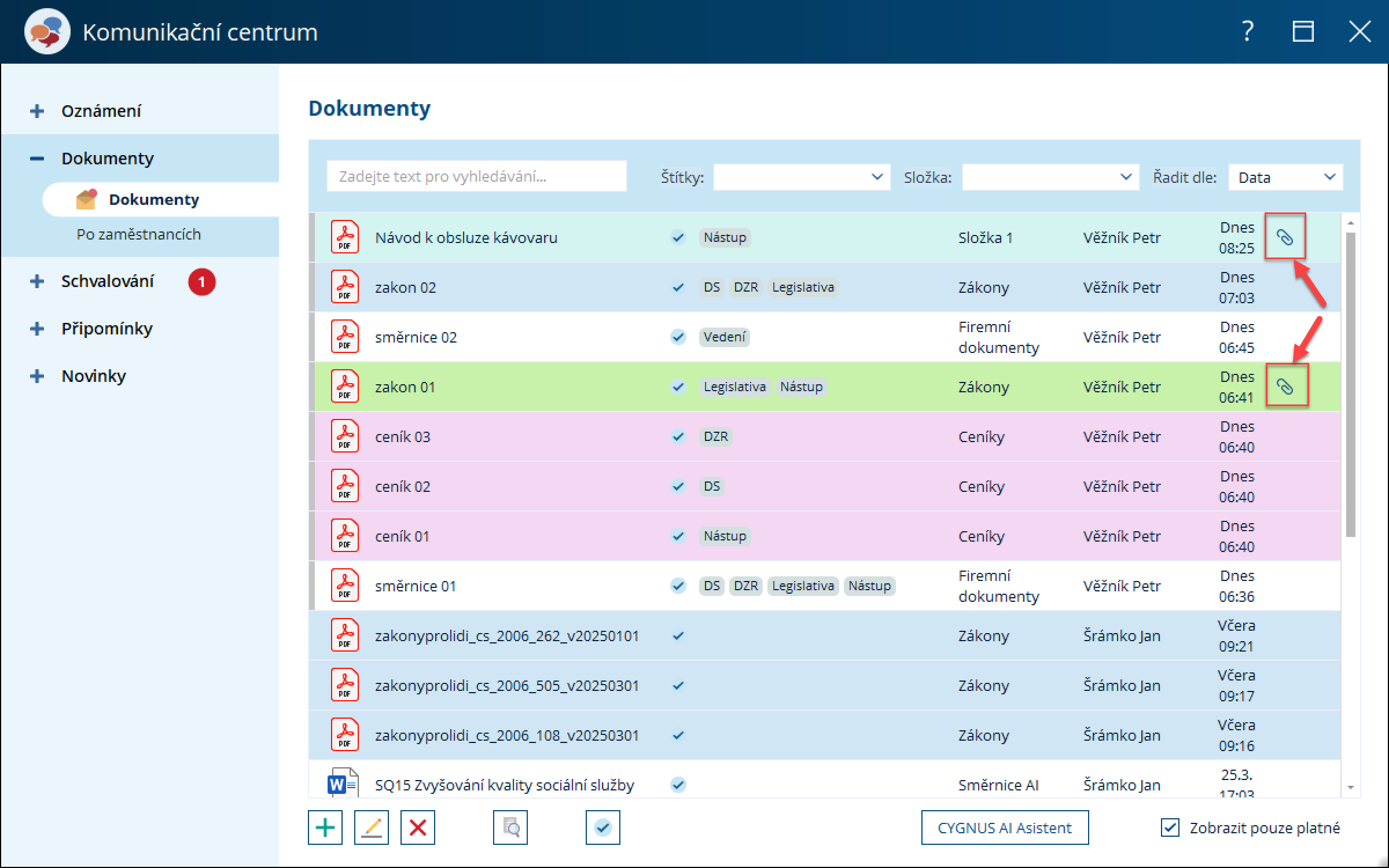Open attachment paperclip on Návod k obsluze kávovaru
This screenshot has height=868, width=1389.
pyautogui.click(x=1284, y=237)
